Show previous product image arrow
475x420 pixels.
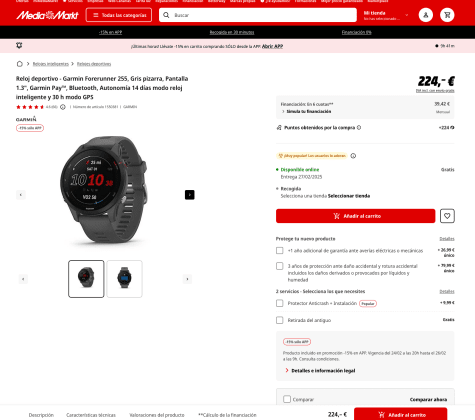21,195
